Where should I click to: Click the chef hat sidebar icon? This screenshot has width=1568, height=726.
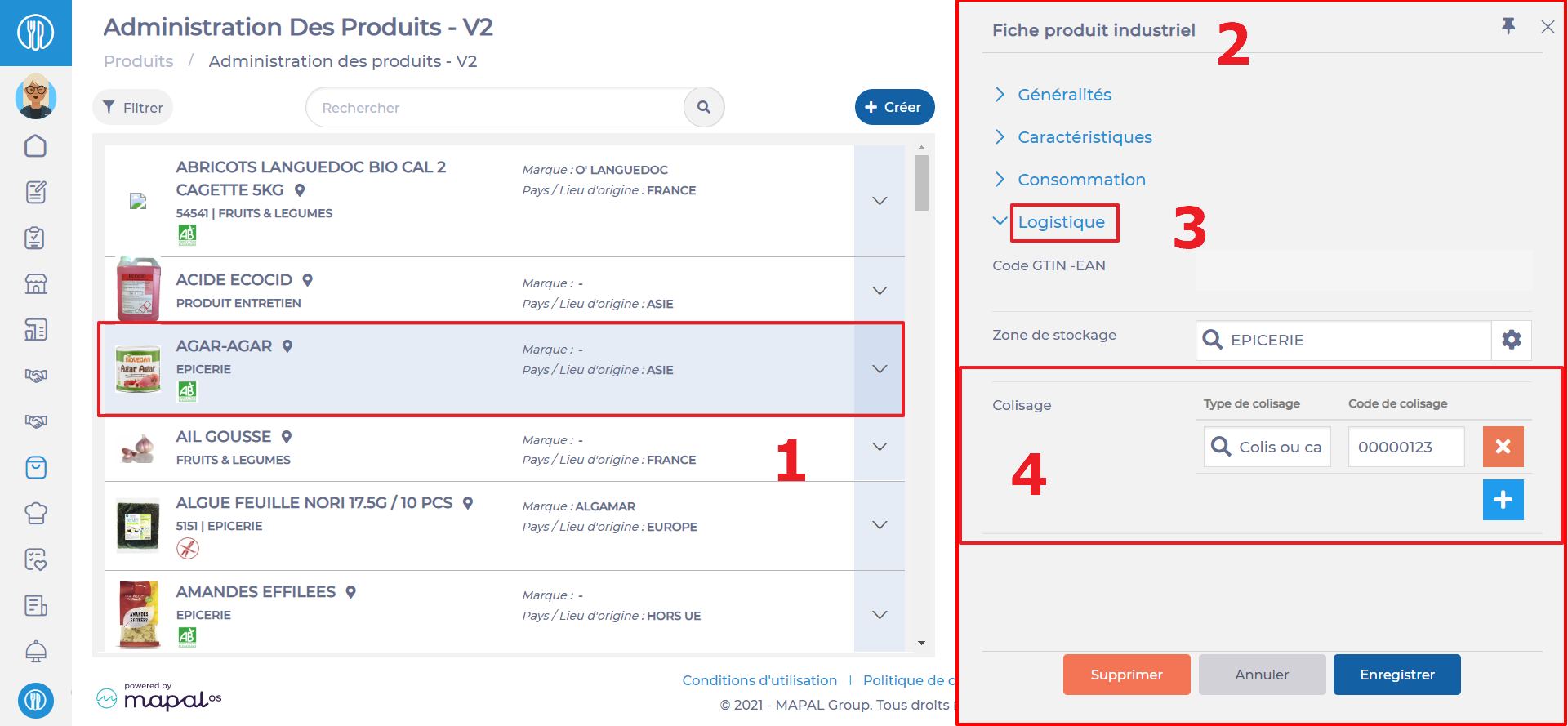tap(36, 513)
